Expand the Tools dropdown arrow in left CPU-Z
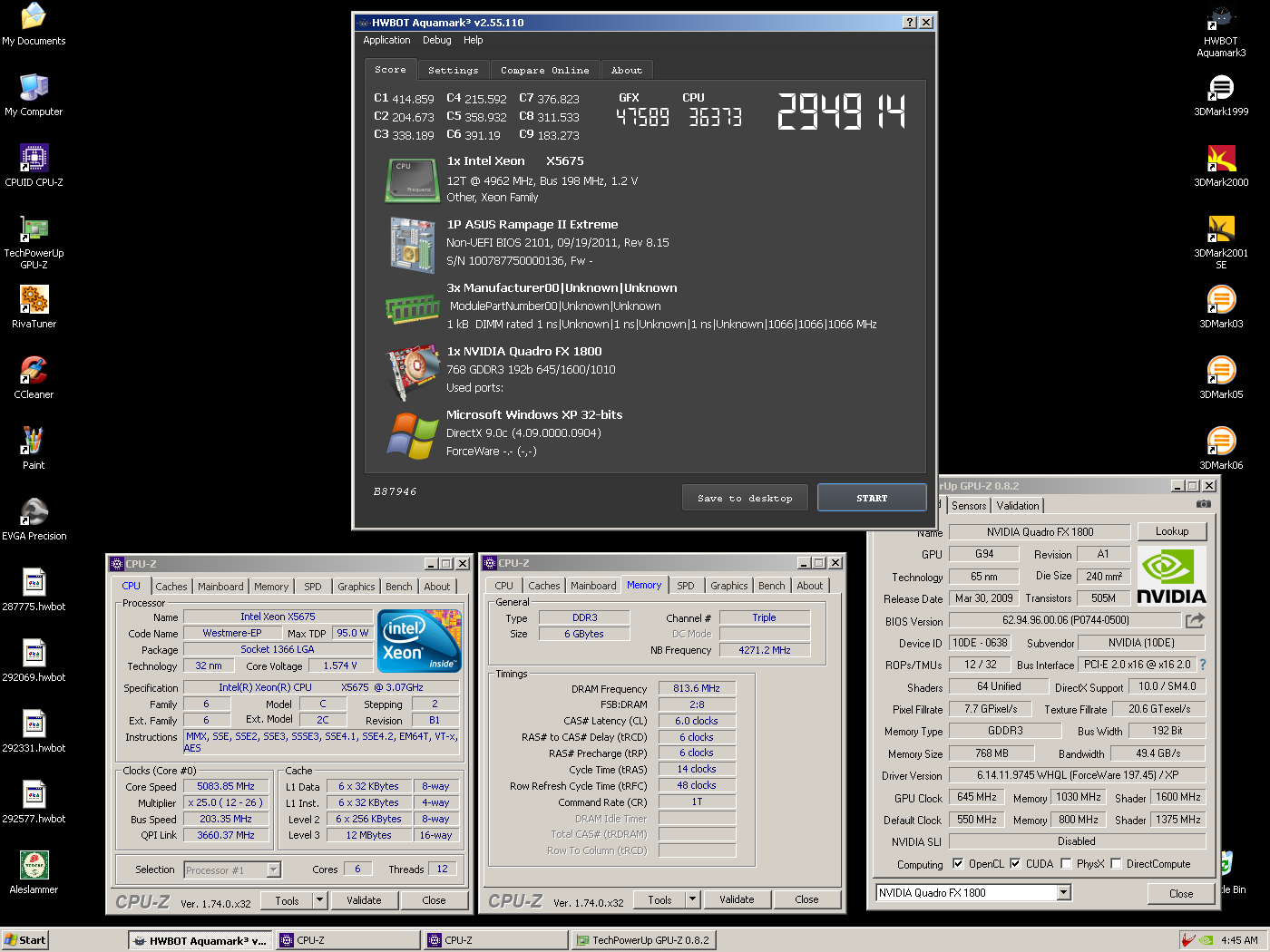Image resolution: width=1270 pixels, height=952 pixels. [319, 900]
